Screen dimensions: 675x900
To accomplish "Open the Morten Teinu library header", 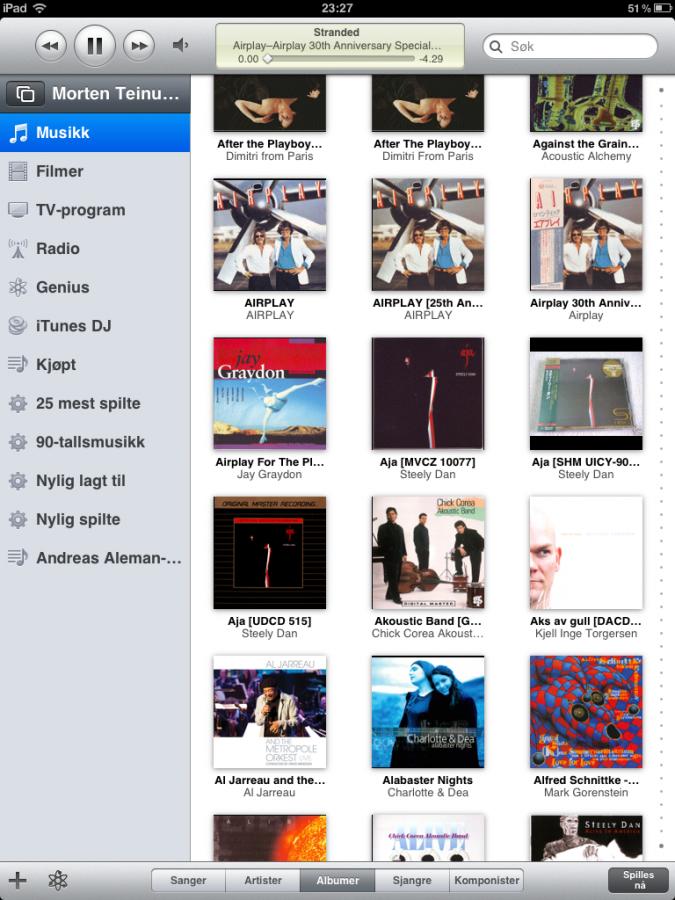I will click(95, 93).
